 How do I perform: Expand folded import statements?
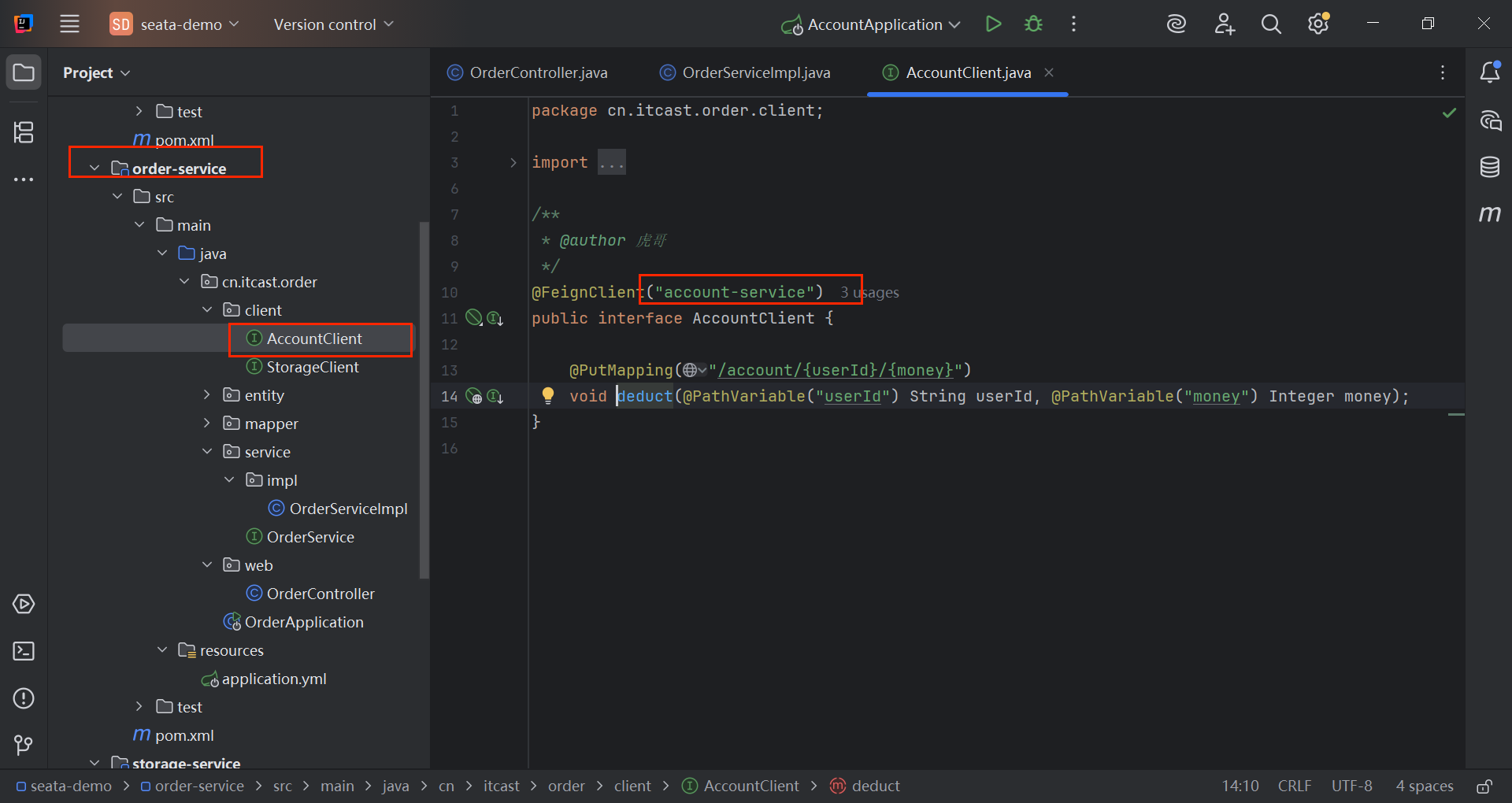513,162
